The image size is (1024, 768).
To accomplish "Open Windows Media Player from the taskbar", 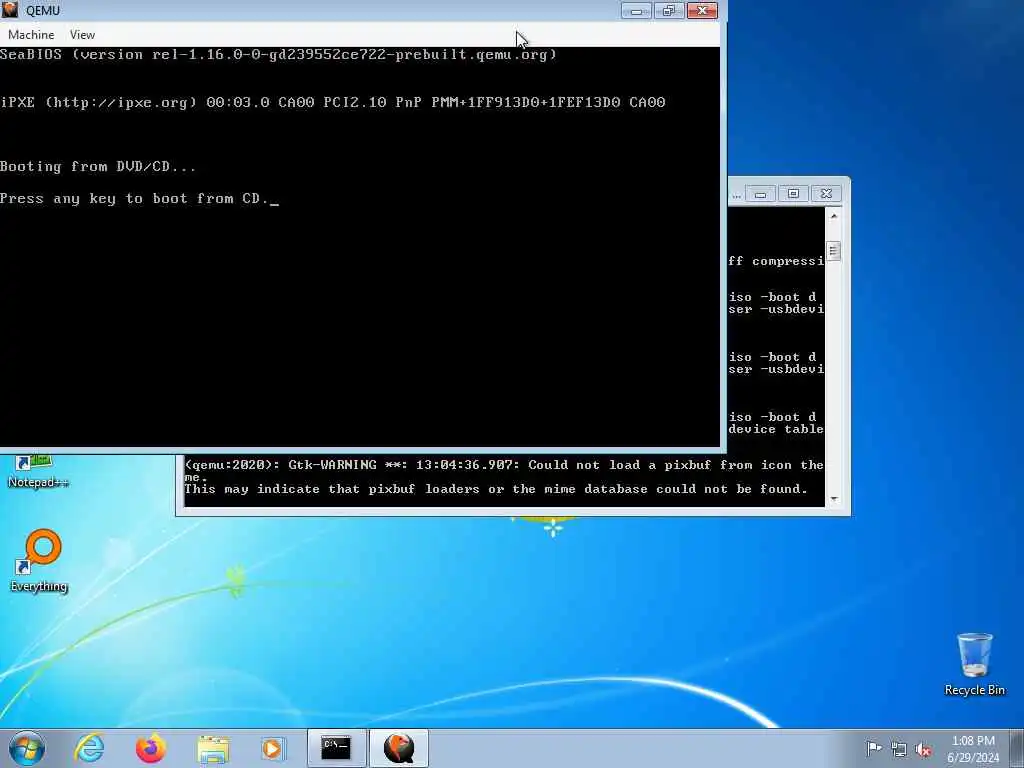I will [x=273, y=748].
